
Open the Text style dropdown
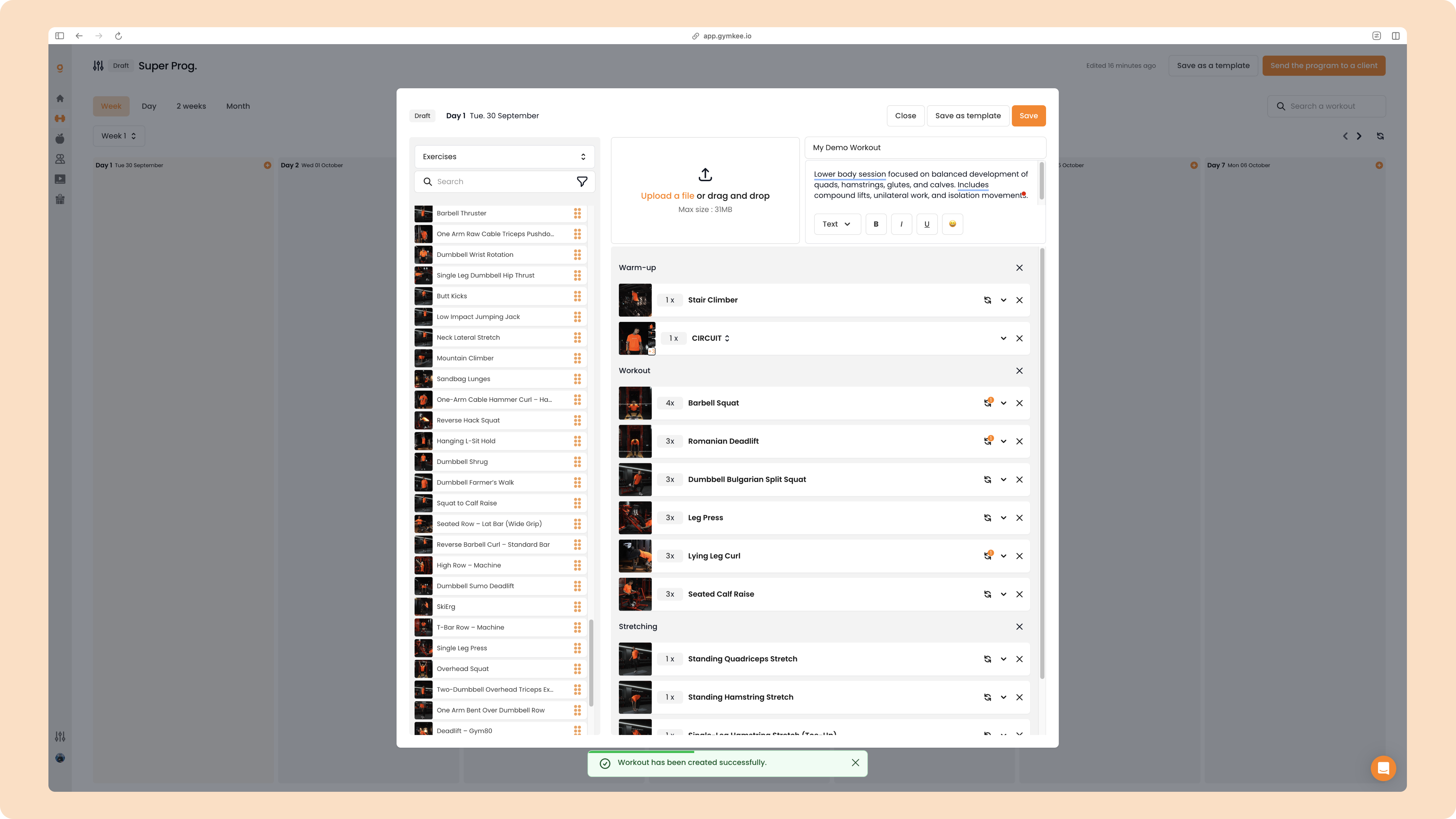[x=837, y=224]
